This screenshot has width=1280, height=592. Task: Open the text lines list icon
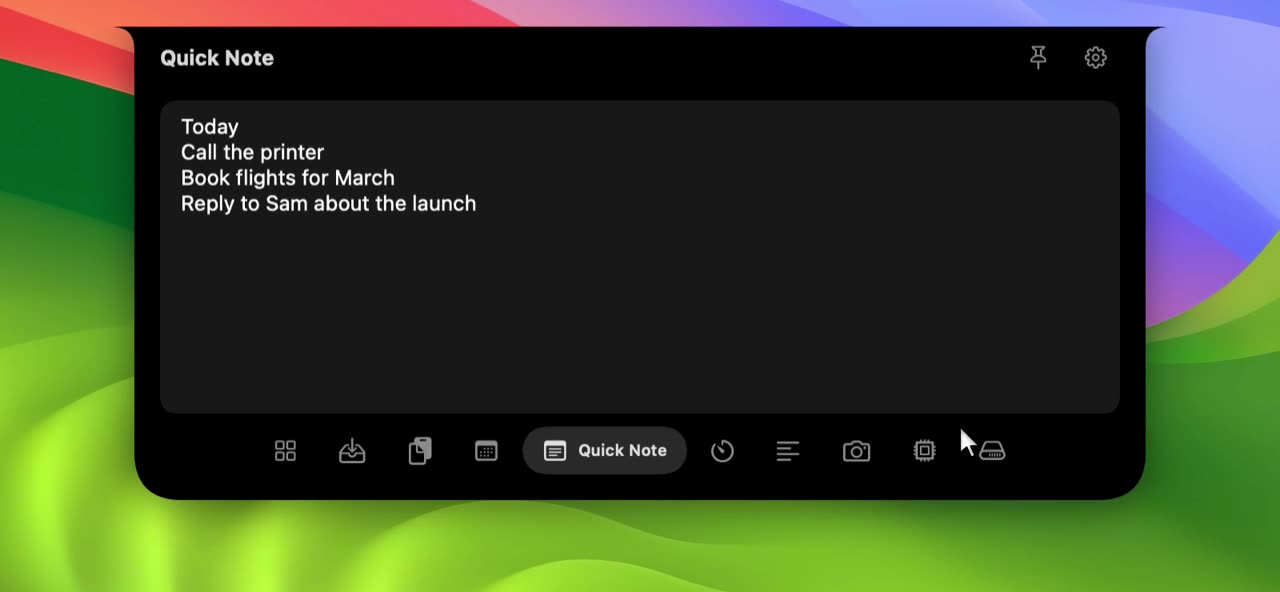pyautogui.click(x=788, y=451)
